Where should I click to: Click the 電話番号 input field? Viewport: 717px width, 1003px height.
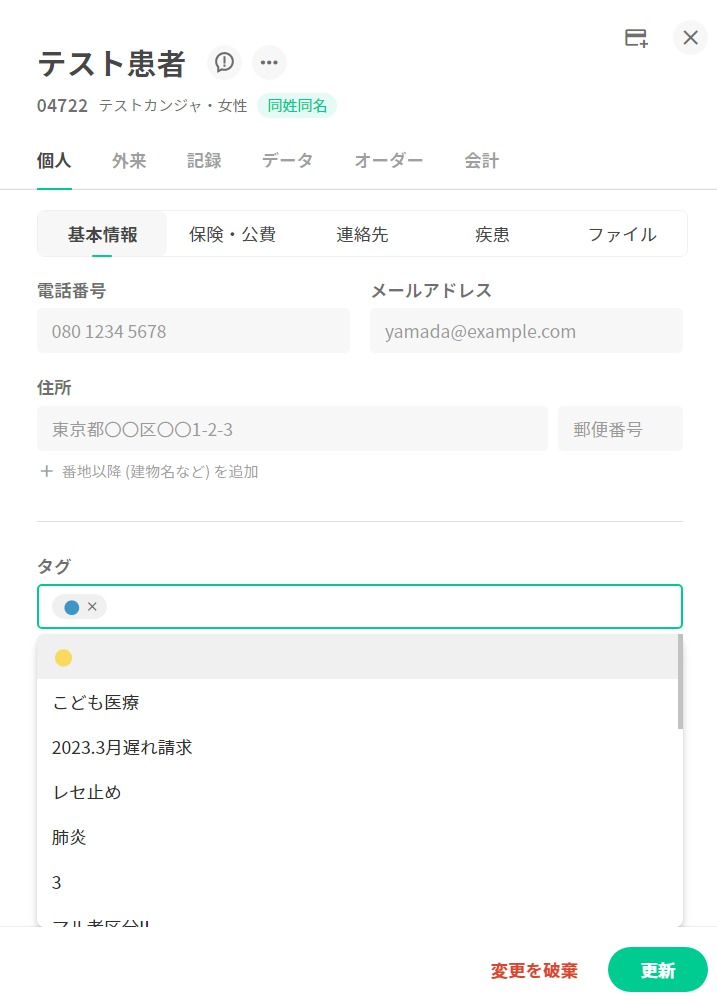[x=193, y=331]
